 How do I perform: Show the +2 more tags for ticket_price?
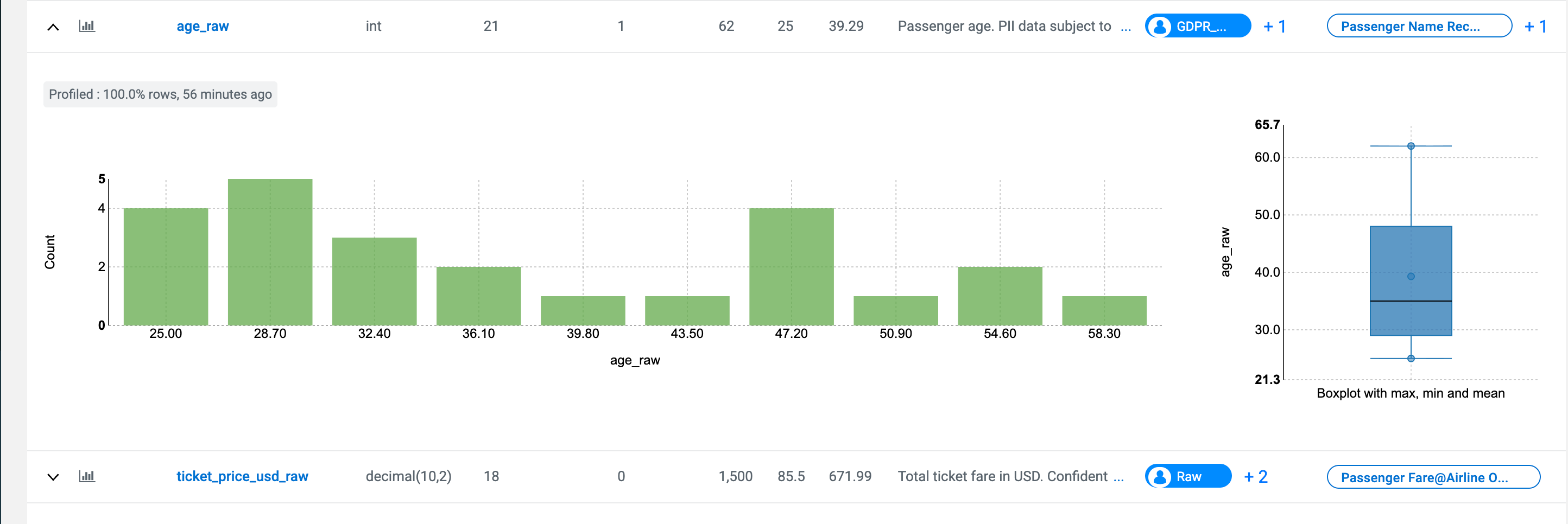(x=1256, y=477)
